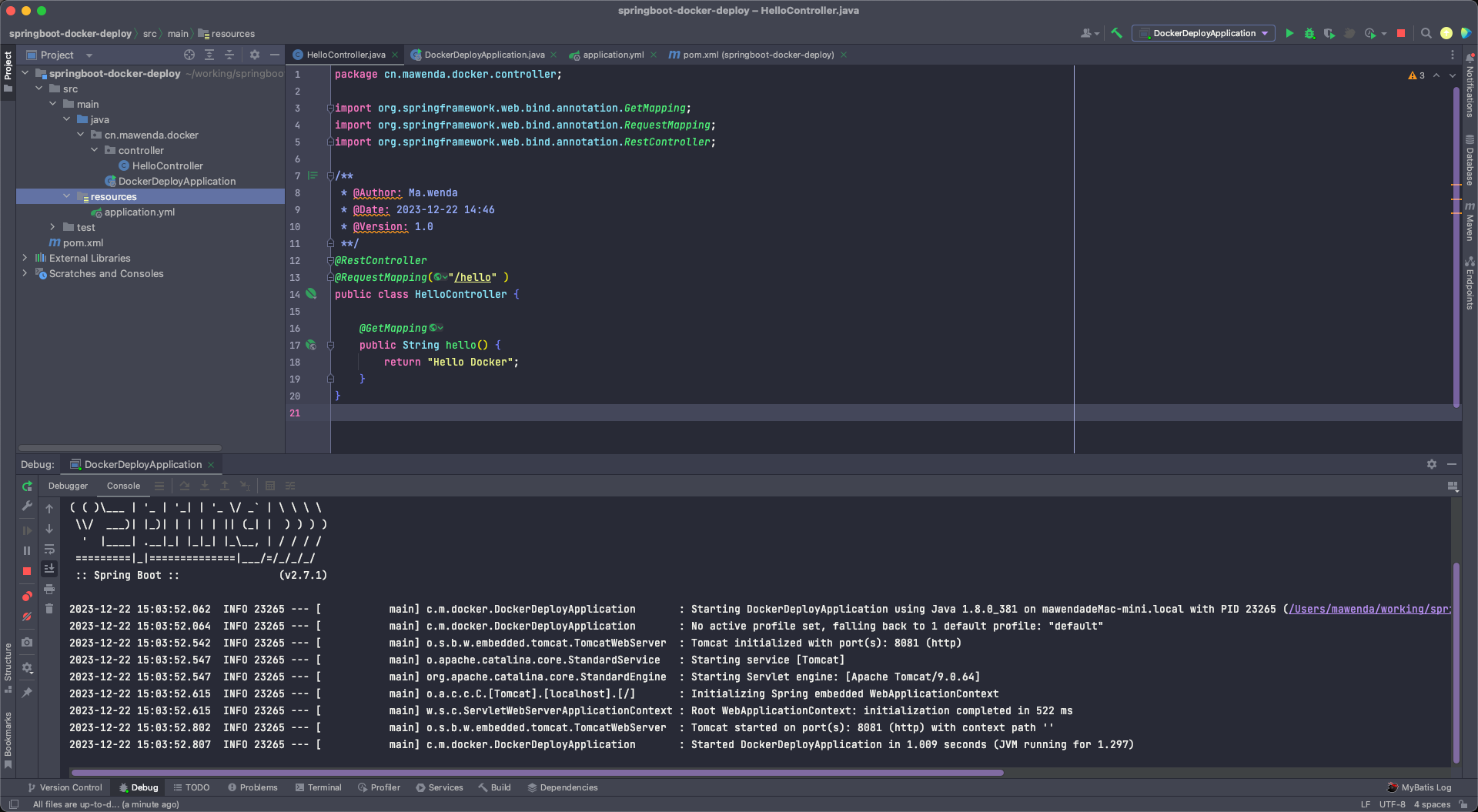The height and width of the screenshot is (812, 1478).
Task: Expand all in the Project panel
Action: (209, 55)
